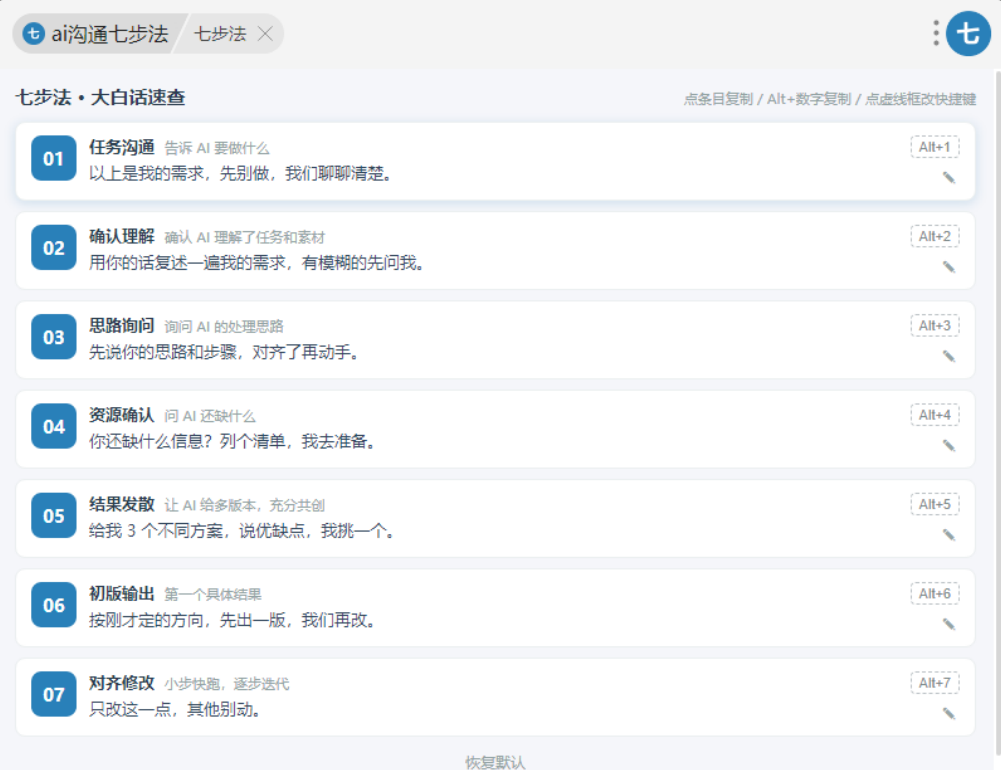Click the pencil edit icon for 资源确认

pos(949,446)
